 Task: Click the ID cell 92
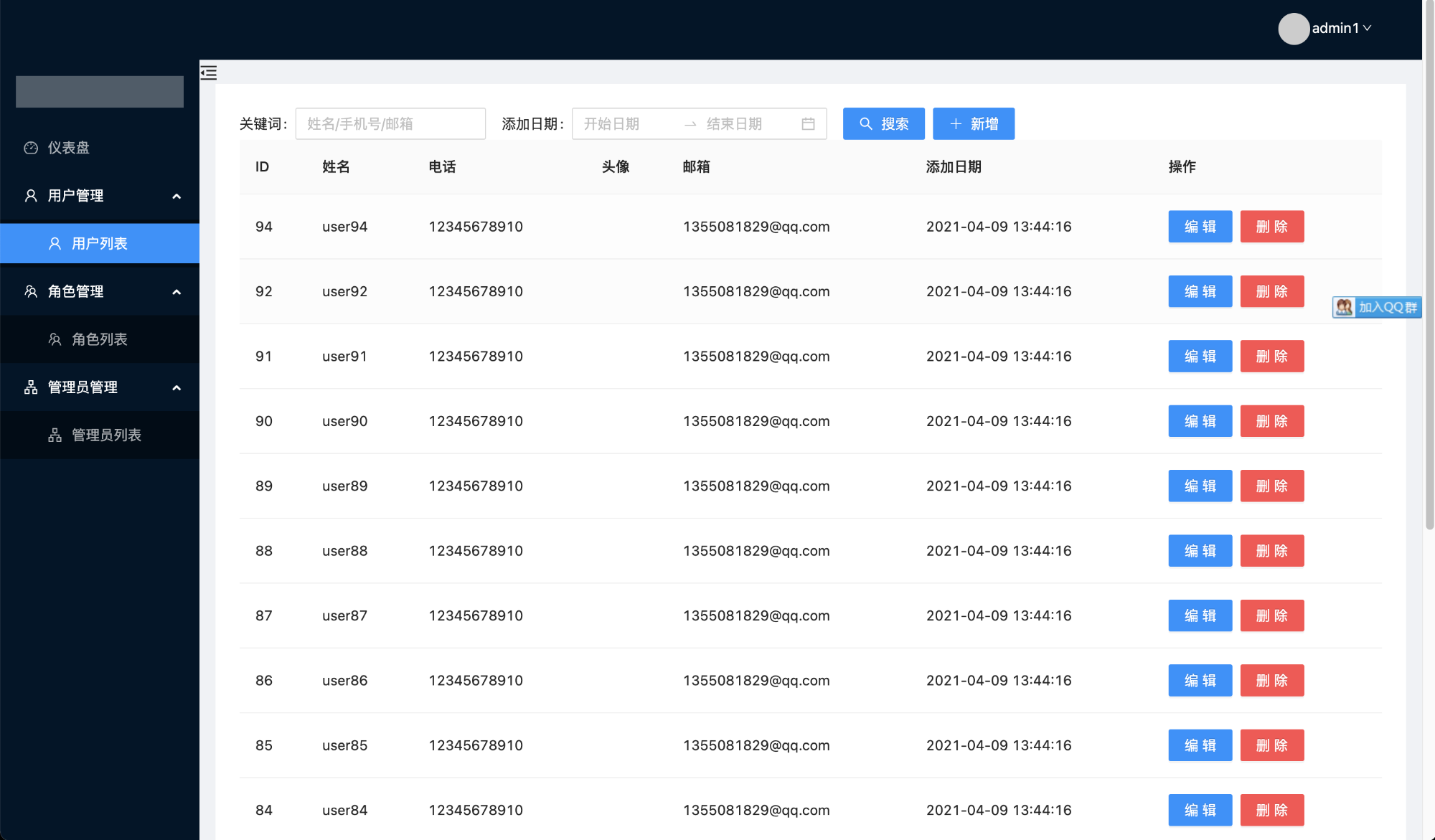[x=264, y=291]
